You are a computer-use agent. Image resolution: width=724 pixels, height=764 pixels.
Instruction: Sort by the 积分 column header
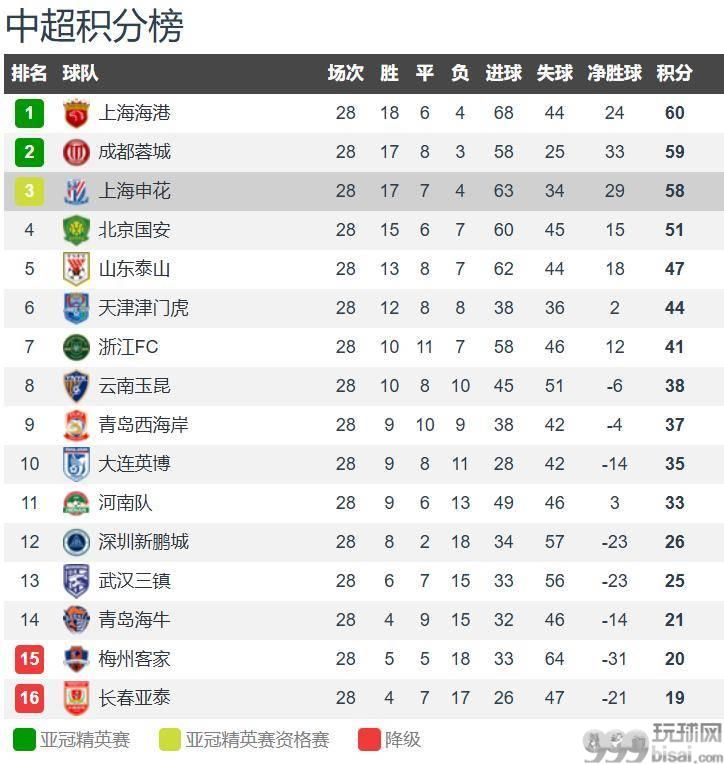[x=675, y=73]
